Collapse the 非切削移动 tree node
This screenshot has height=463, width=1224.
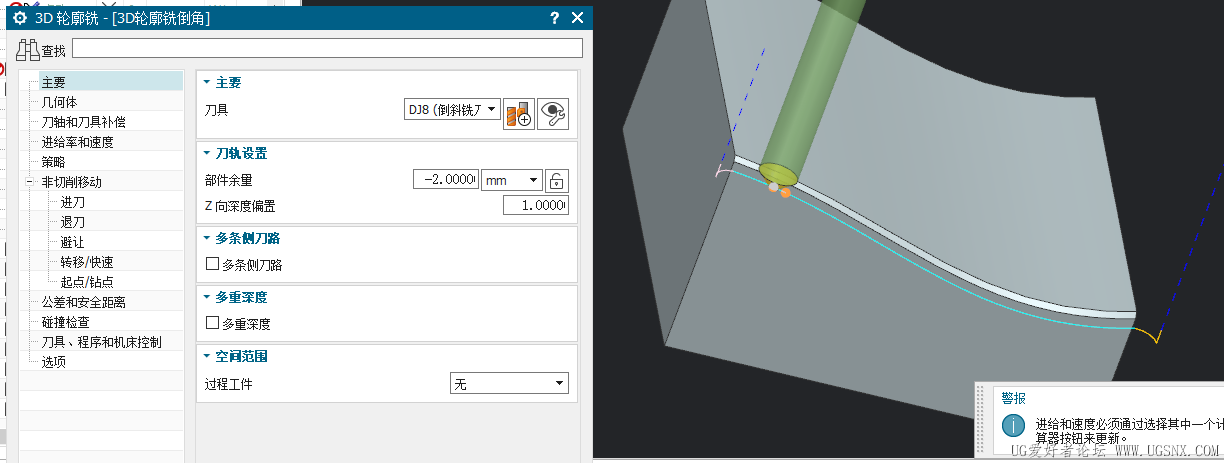[30, 182]
